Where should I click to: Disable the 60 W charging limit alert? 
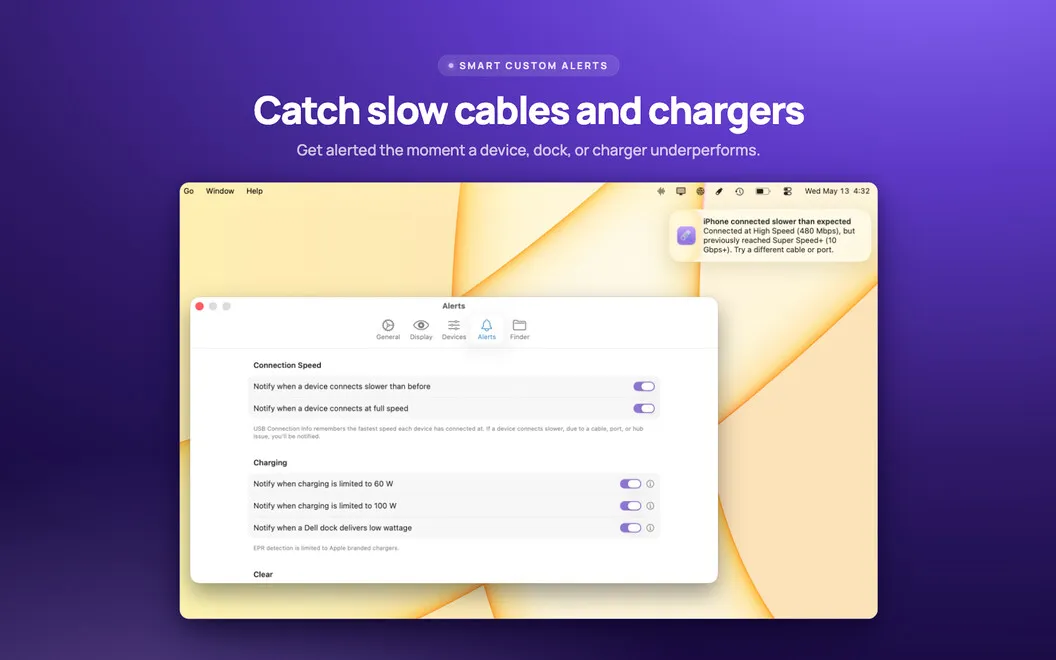pos(630,484)
